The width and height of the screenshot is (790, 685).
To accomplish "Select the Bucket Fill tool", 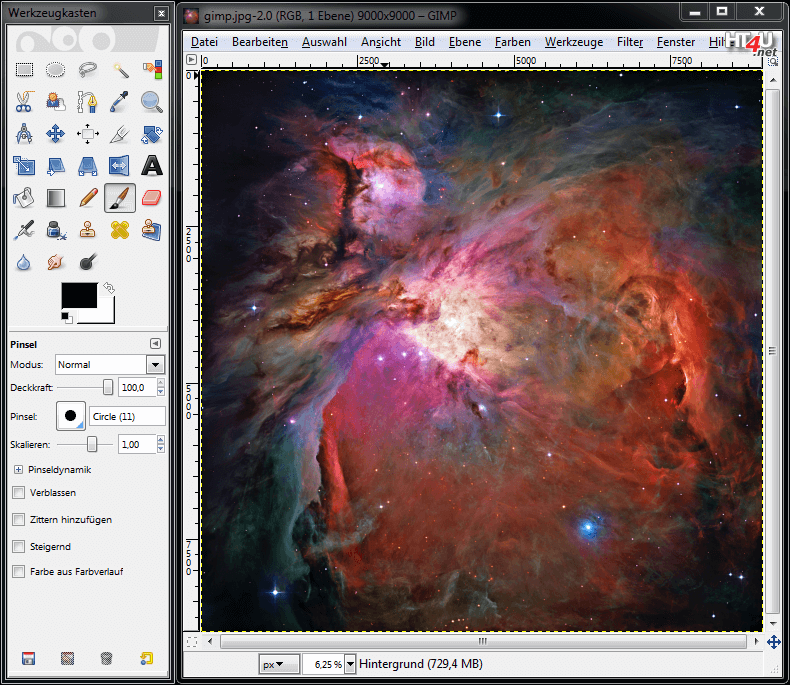I will 24,198.
